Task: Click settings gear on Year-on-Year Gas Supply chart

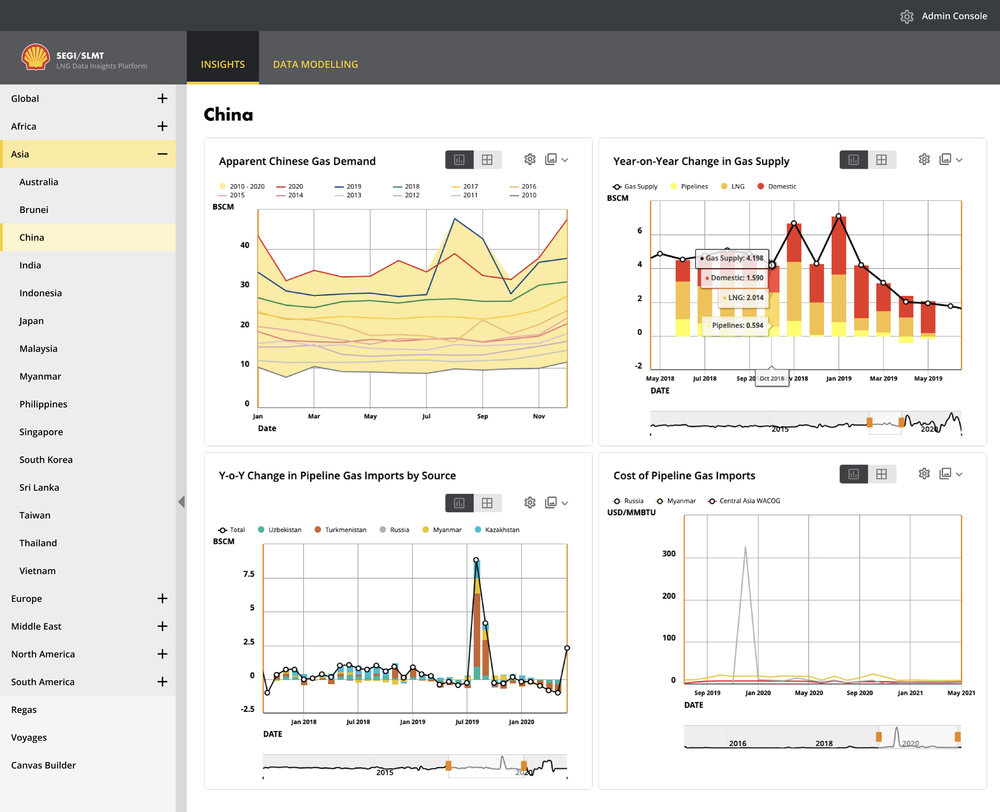Action: [924, 159]
